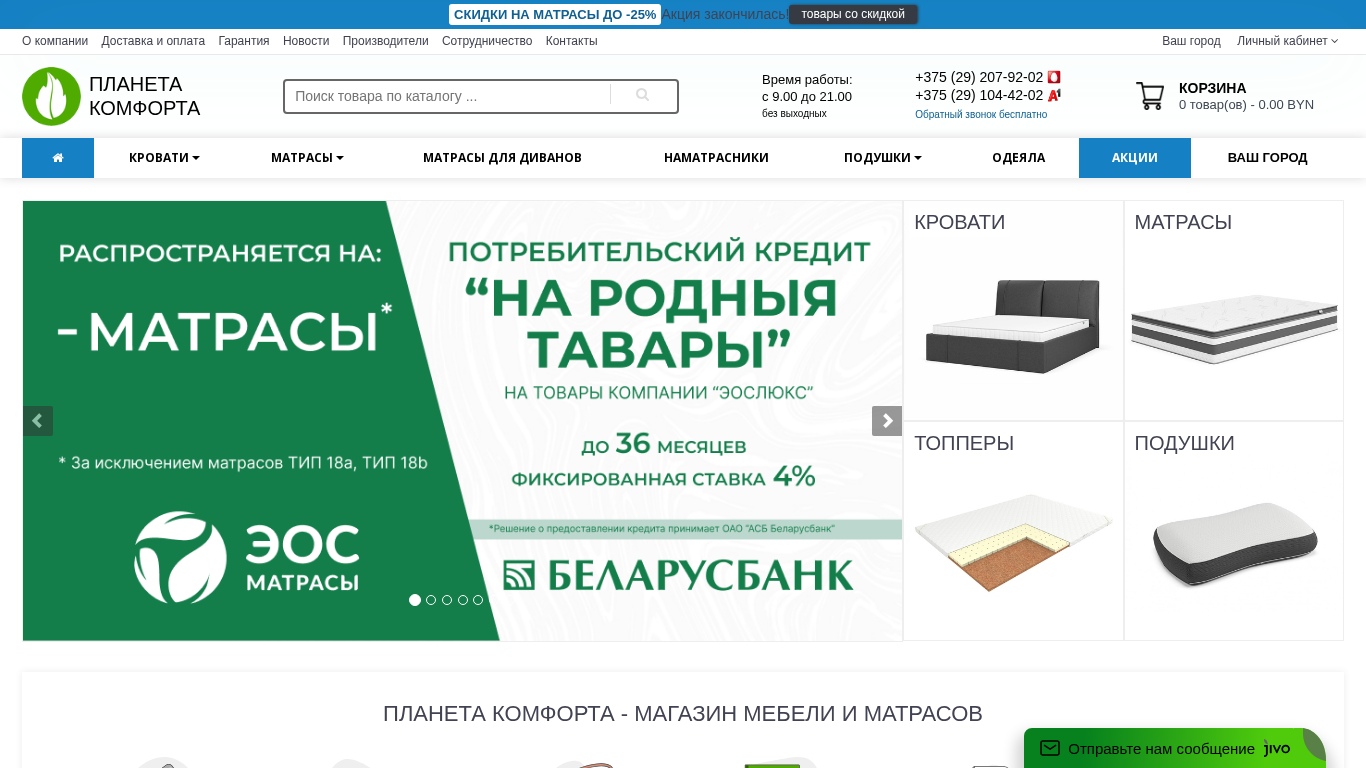Image resolution: width=1366 pixels, height=768 pixels.
Task: Click the Планета Комфорта leaf logo
Action: tap(51, 96)
